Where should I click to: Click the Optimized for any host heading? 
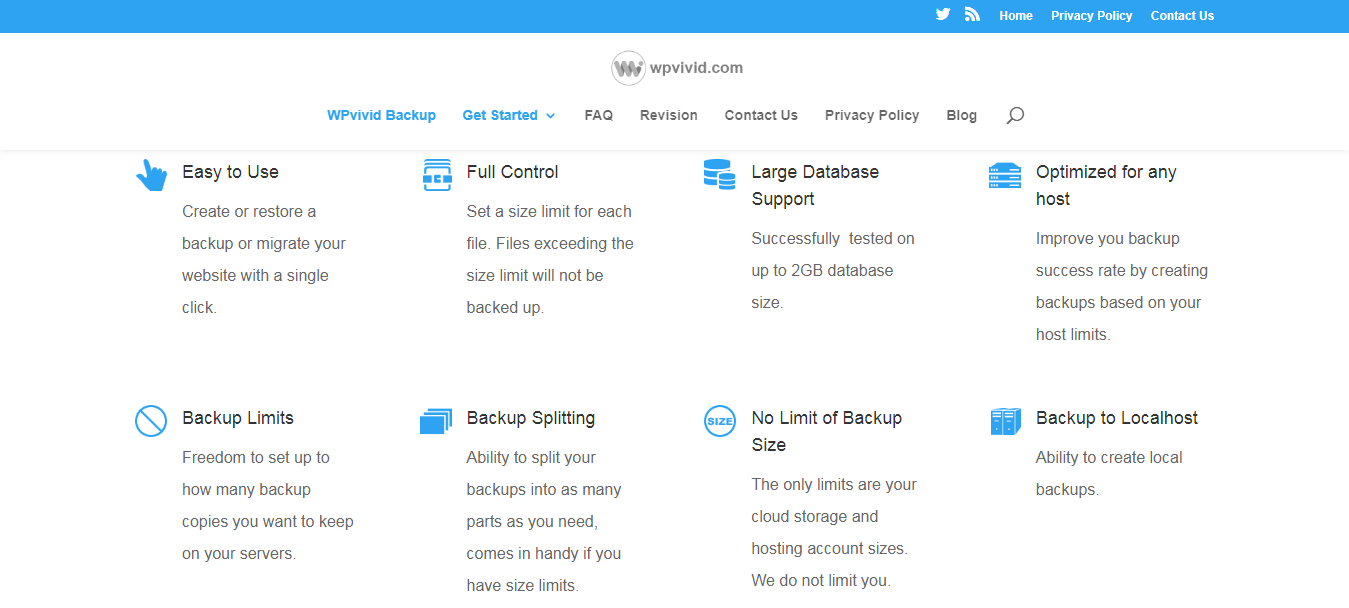tap(1106, 185)
